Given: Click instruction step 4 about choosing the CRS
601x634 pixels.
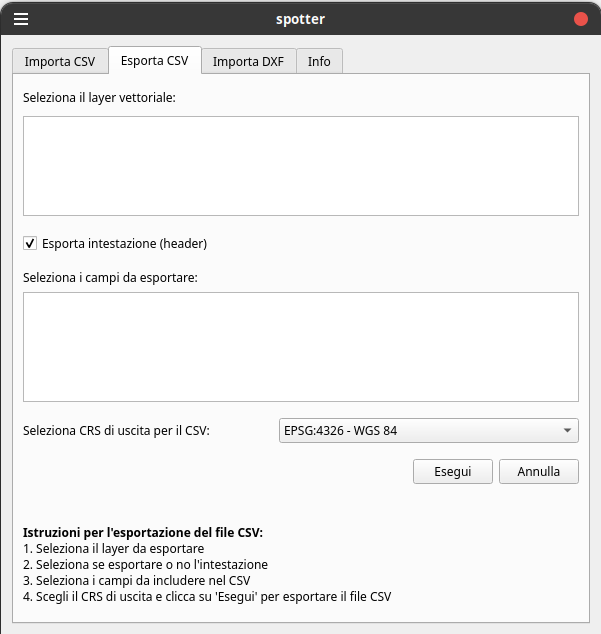Looking at the screenshot, I should click(206, 597).
